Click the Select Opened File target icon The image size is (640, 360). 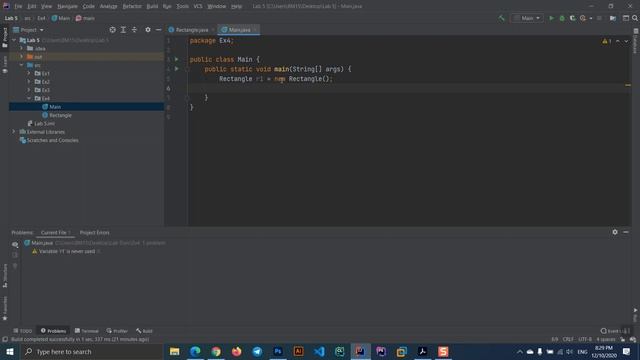click(x=112, y=30)
